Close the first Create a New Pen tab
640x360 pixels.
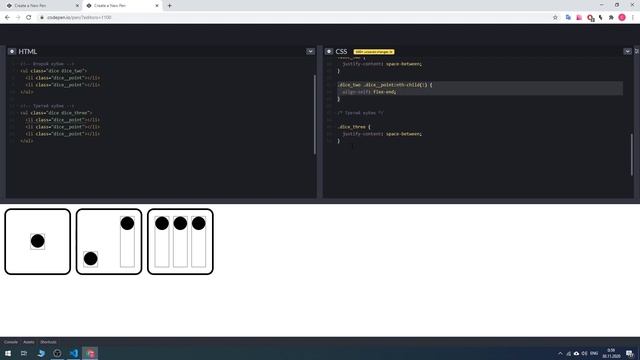coord(78,6)
